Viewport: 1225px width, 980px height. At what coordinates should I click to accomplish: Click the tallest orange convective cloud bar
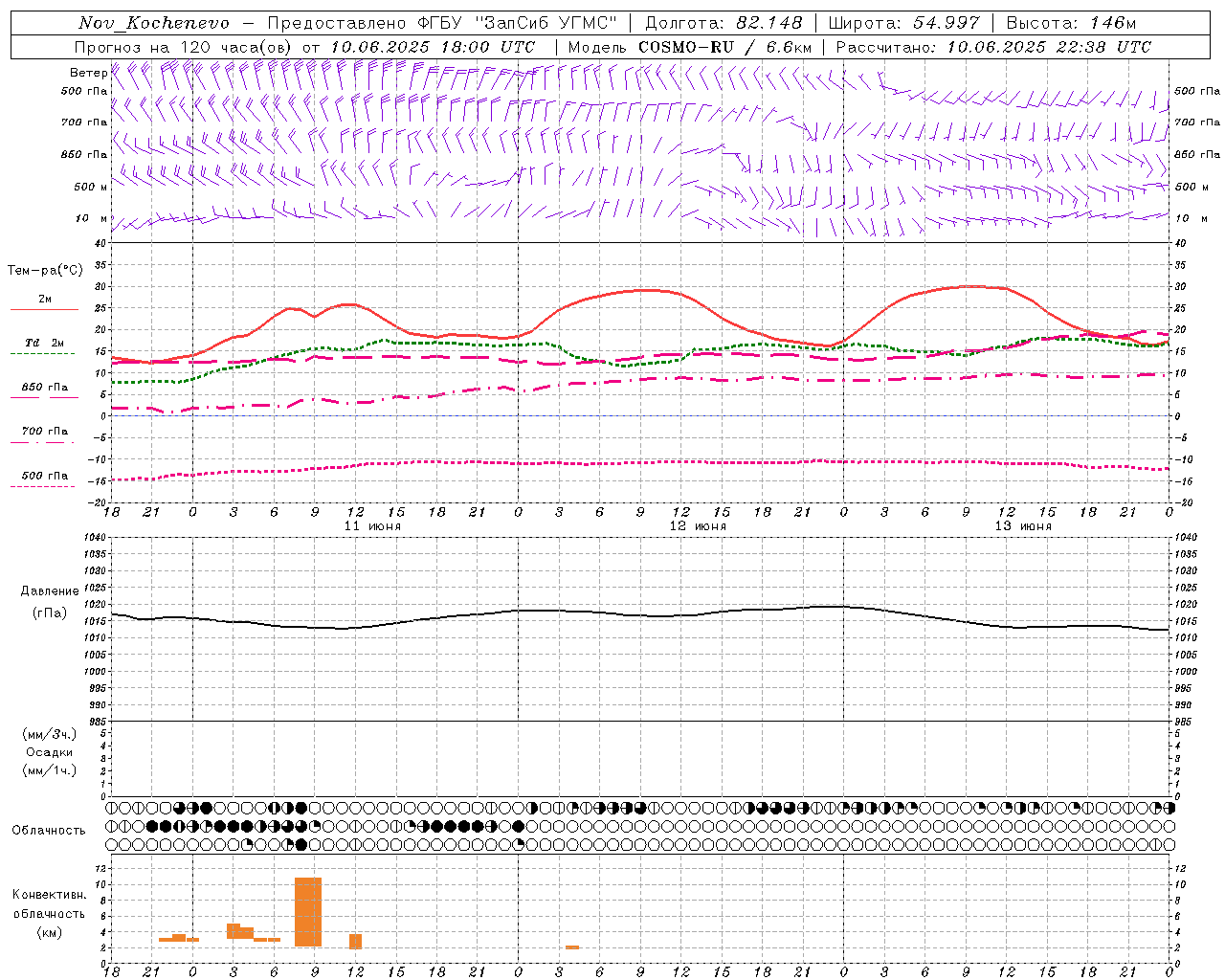[x=308, y=912]
